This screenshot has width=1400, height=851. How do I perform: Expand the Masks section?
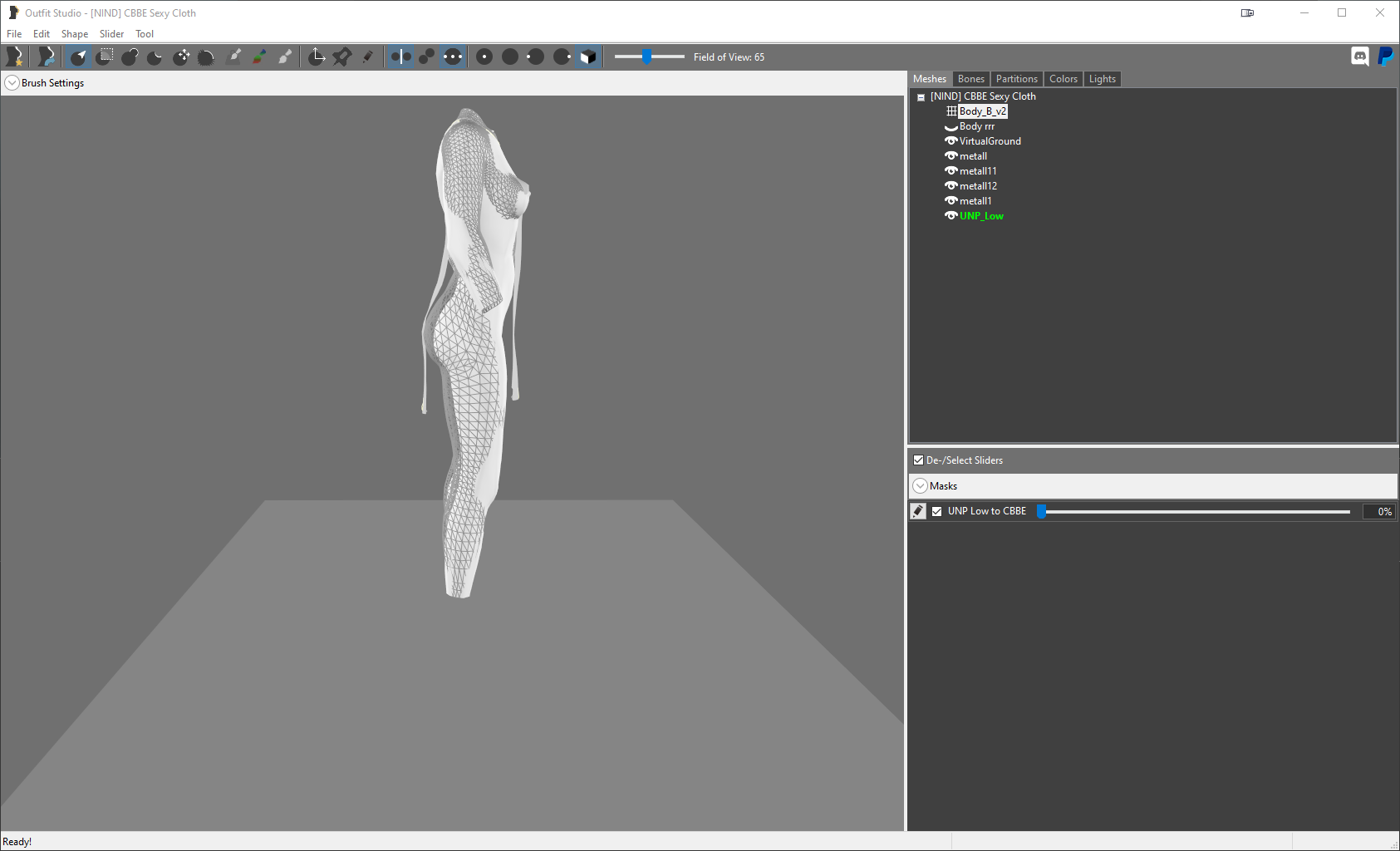pyautogui.click(x=920, y=486)
